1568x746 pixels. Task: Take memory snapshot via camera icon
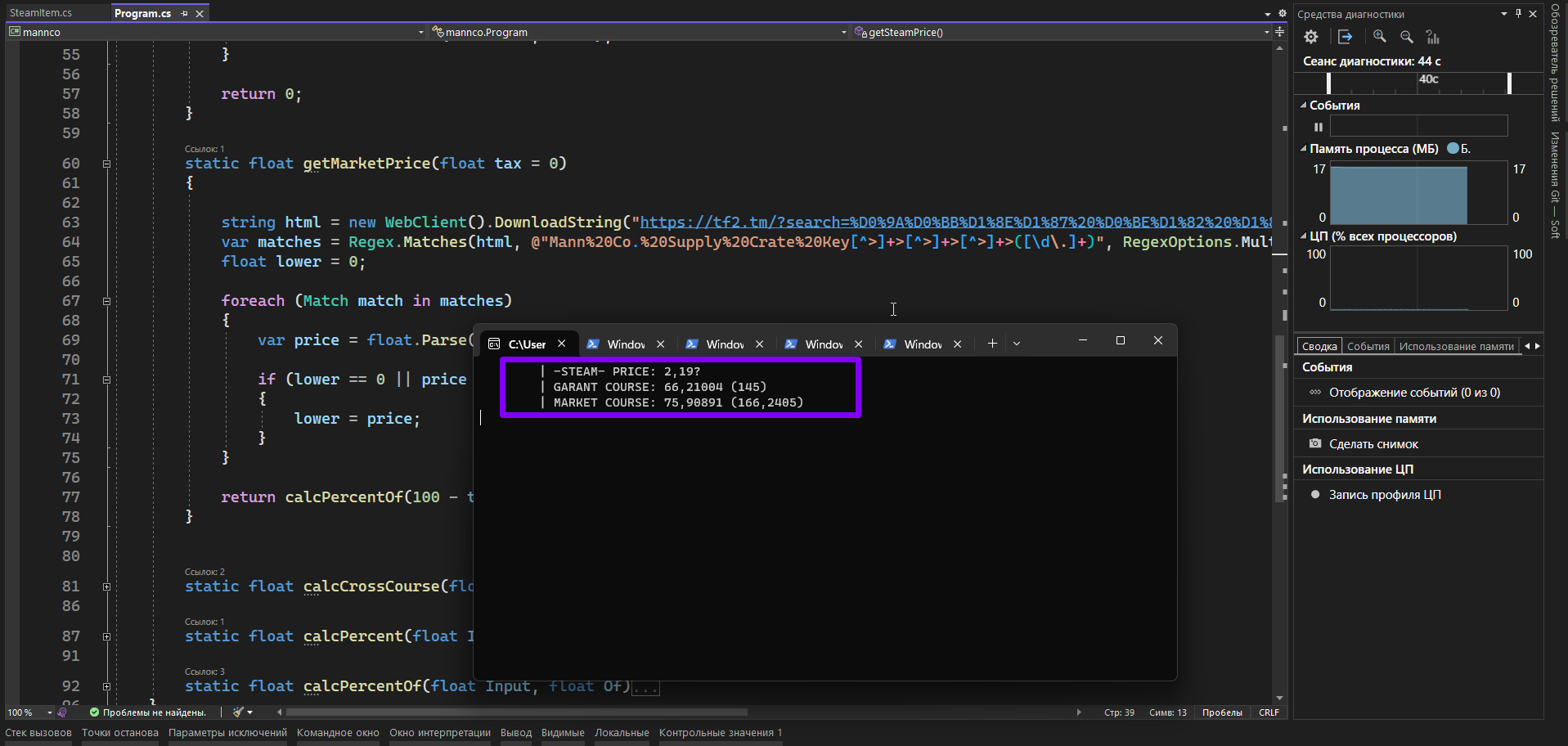pyautogui.click(x=1315, y=444)
